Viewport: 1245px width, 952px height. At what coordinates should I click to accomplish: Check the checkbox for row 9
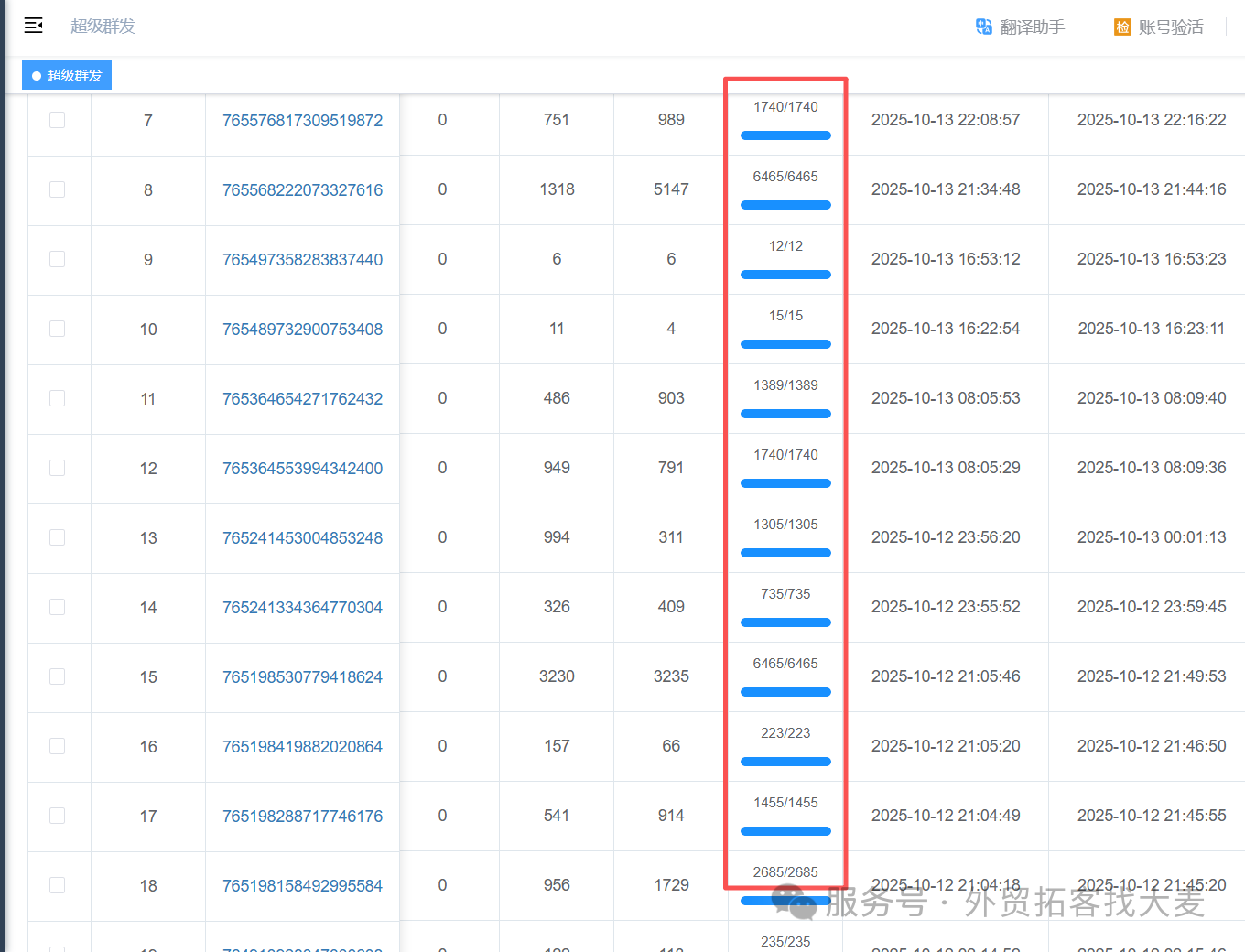(x=57, y=259)
